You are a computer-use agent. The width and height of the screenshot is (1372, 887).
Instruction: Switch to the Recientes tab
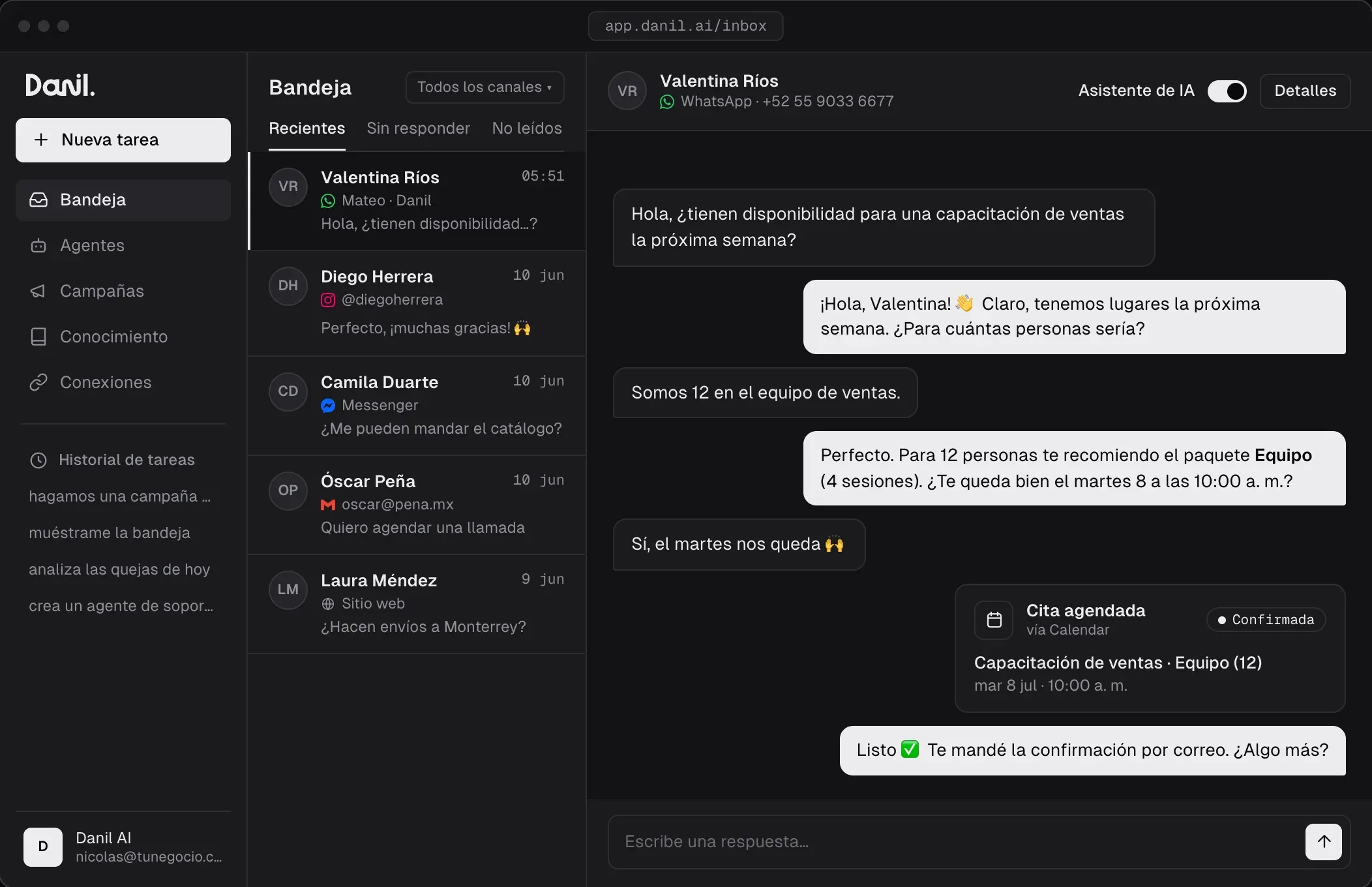[306, 128]
